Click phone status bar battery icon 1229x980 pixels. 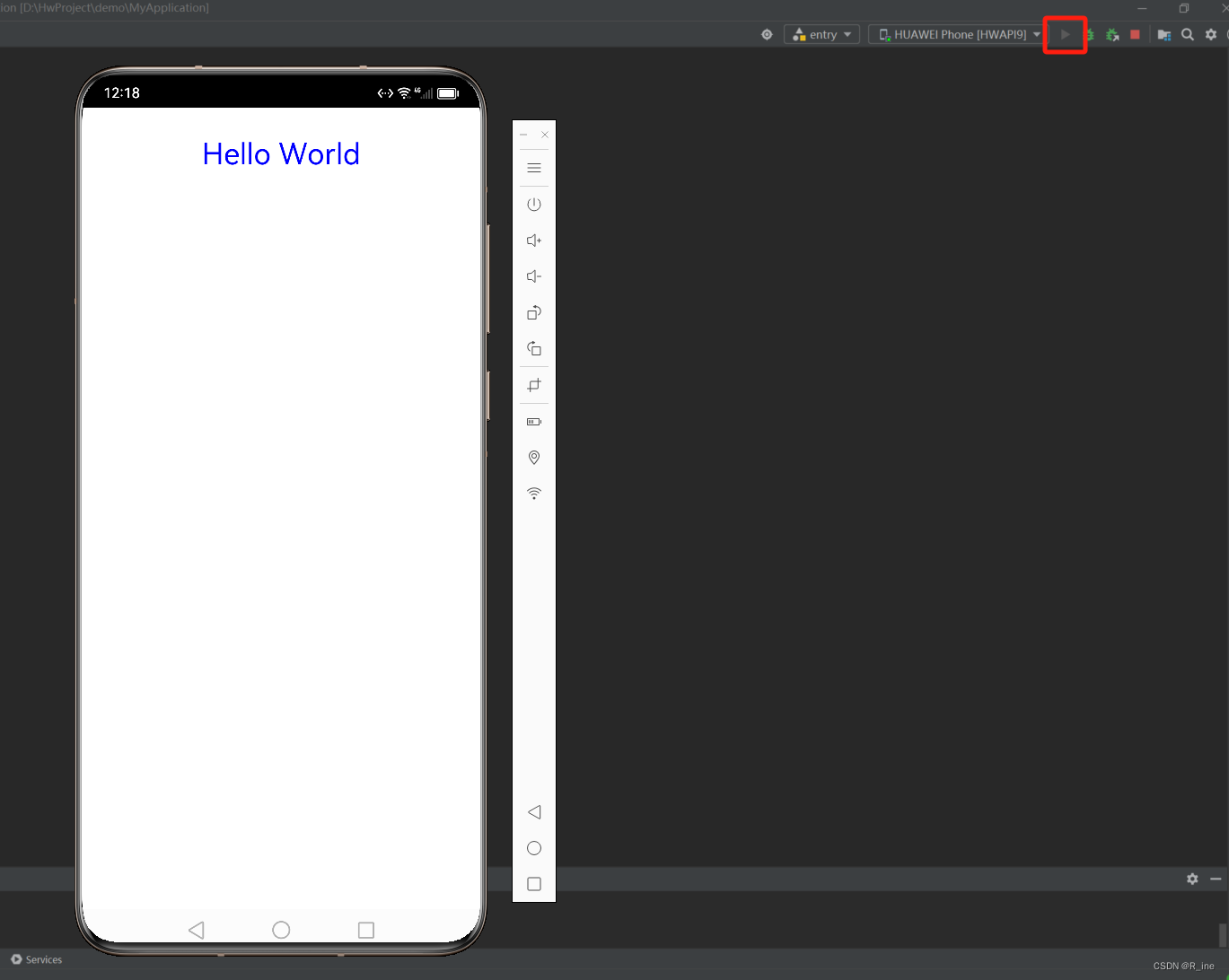pos(448,92)
